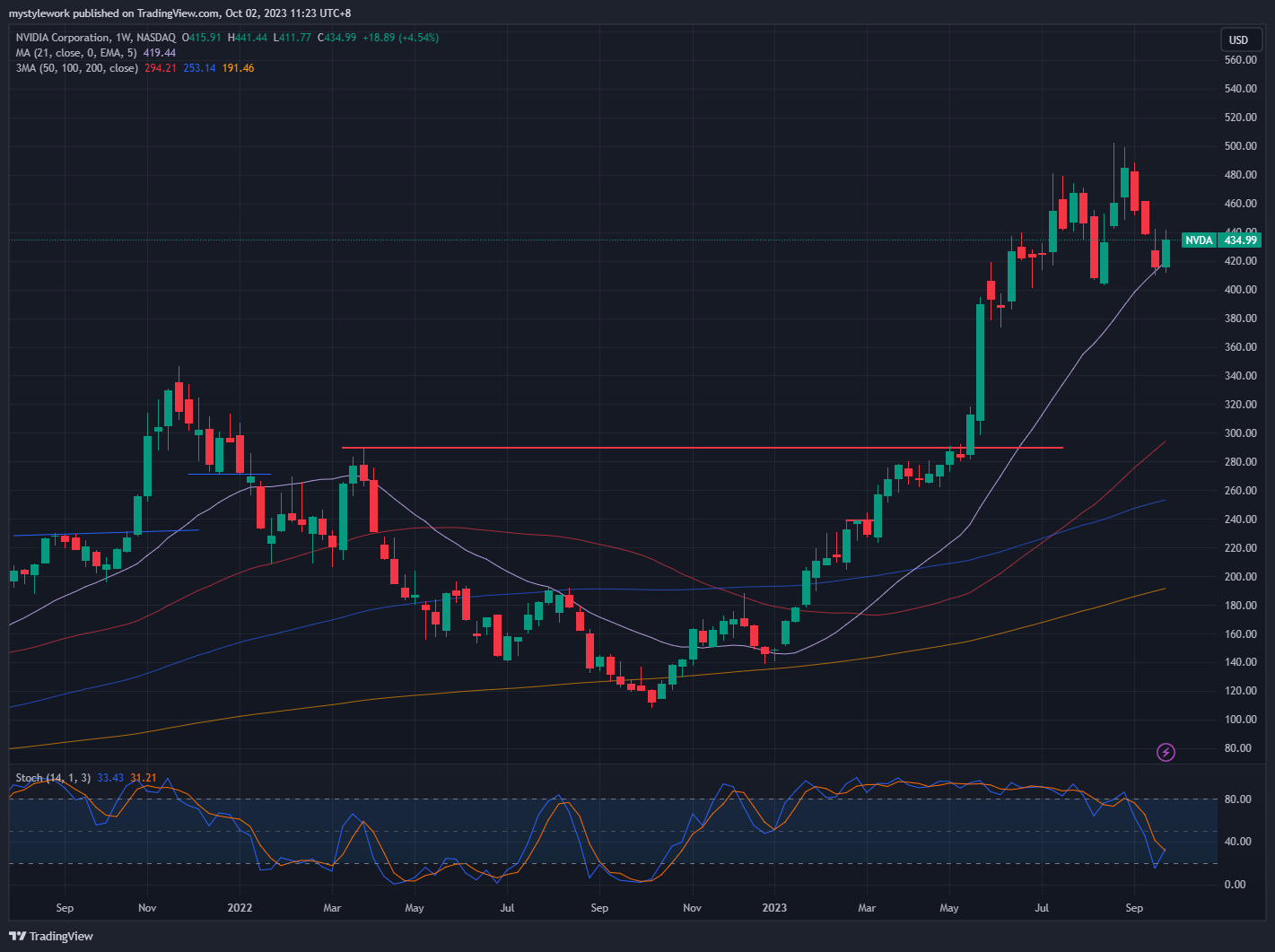The image size is (1275, 952).
Task: Click the high price H441.44
Action: pos(248,38)
